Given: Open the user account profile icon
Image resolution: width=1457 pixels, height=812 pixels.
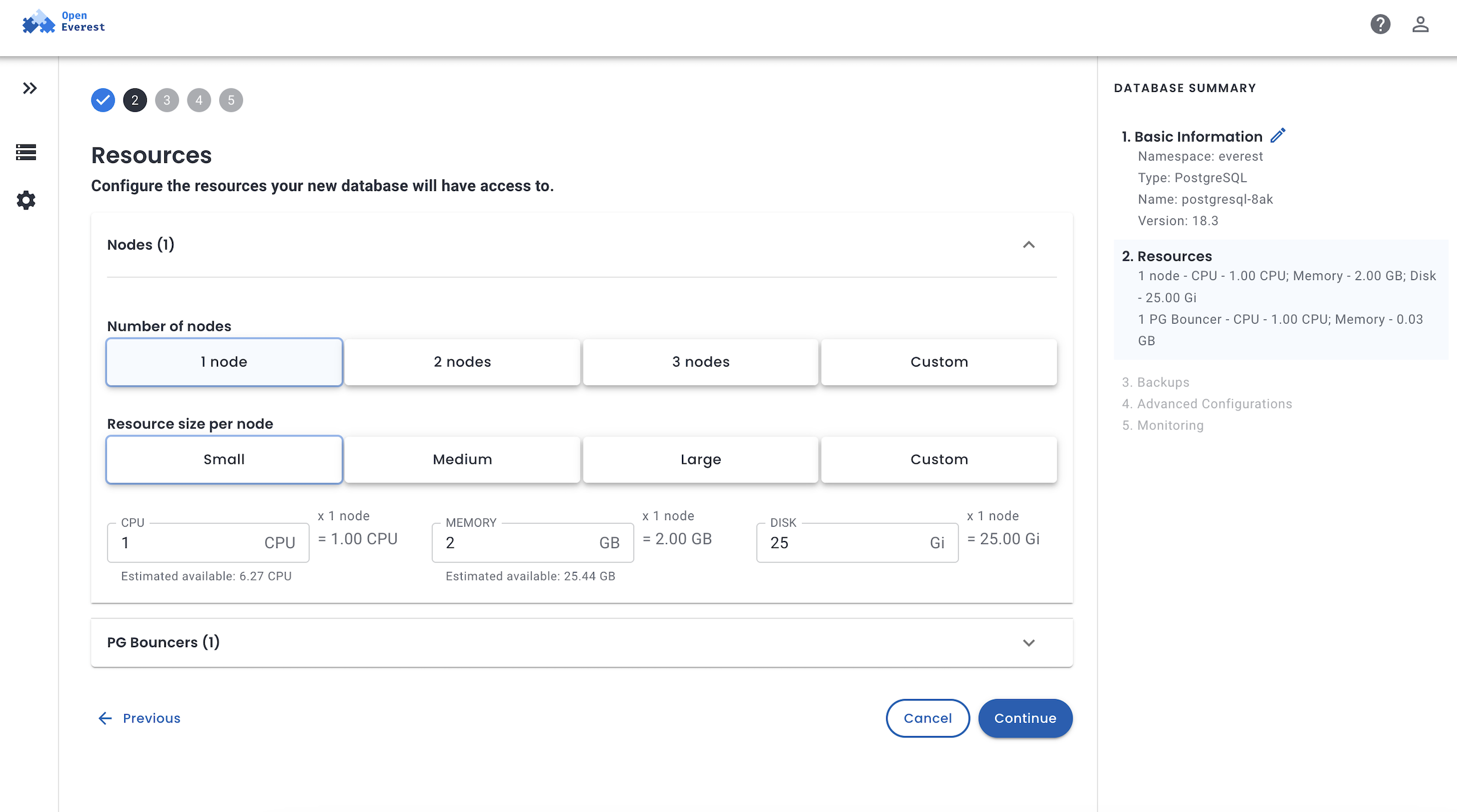Looking at the screenshot, I should tap(1420, 24).
